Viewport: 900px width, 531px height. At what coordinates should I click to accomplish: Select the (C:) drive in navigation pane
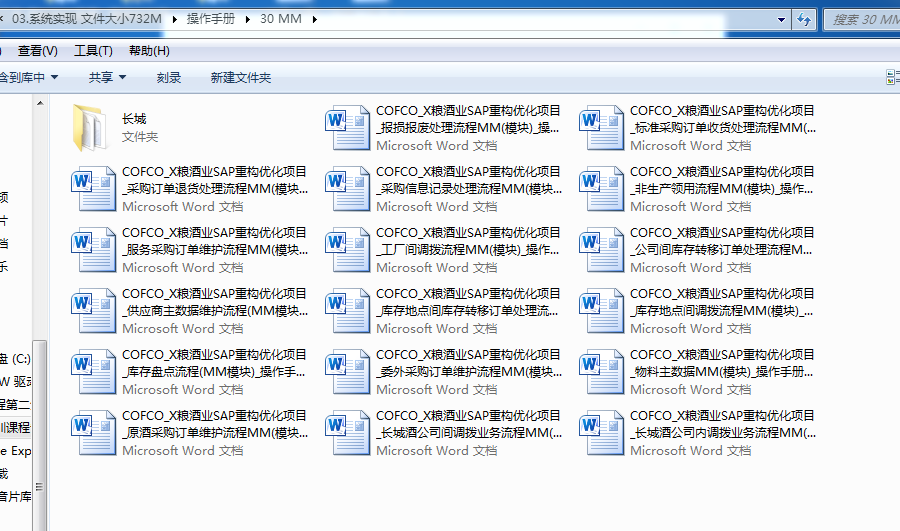pyautogui.click(x=15, y=359)
